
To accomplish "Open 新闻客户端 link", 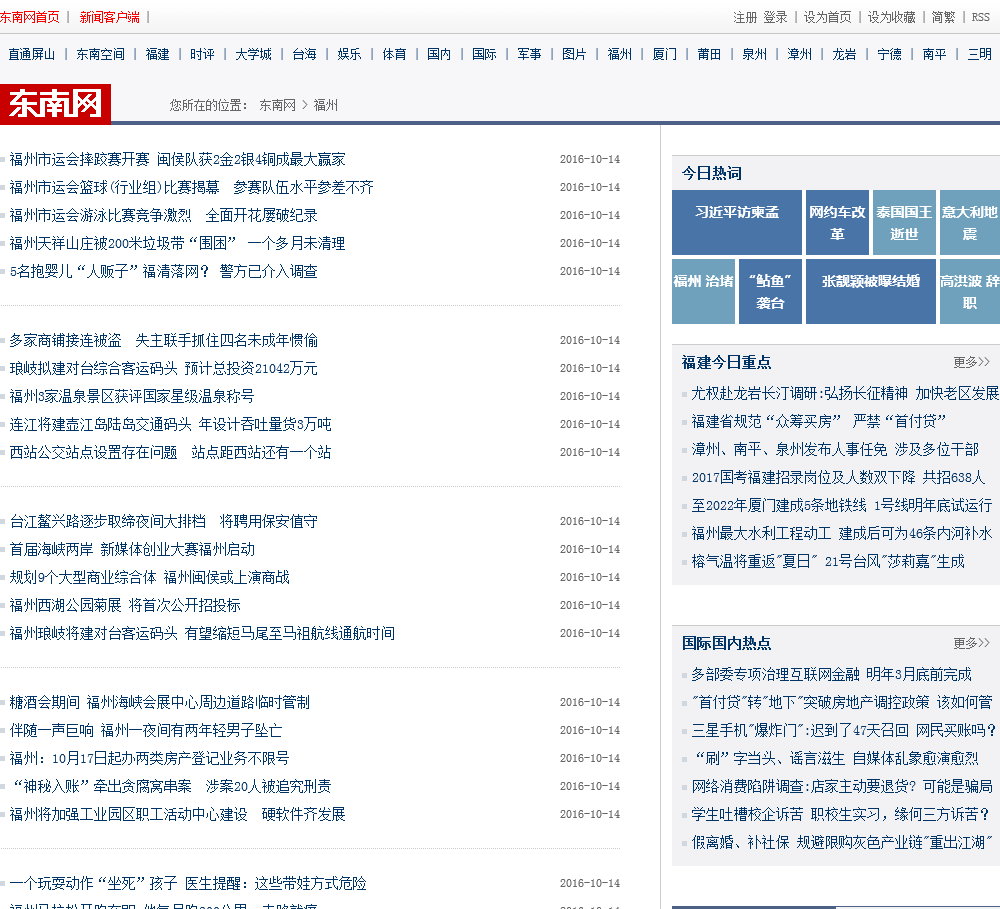I will tap(110, 17).
